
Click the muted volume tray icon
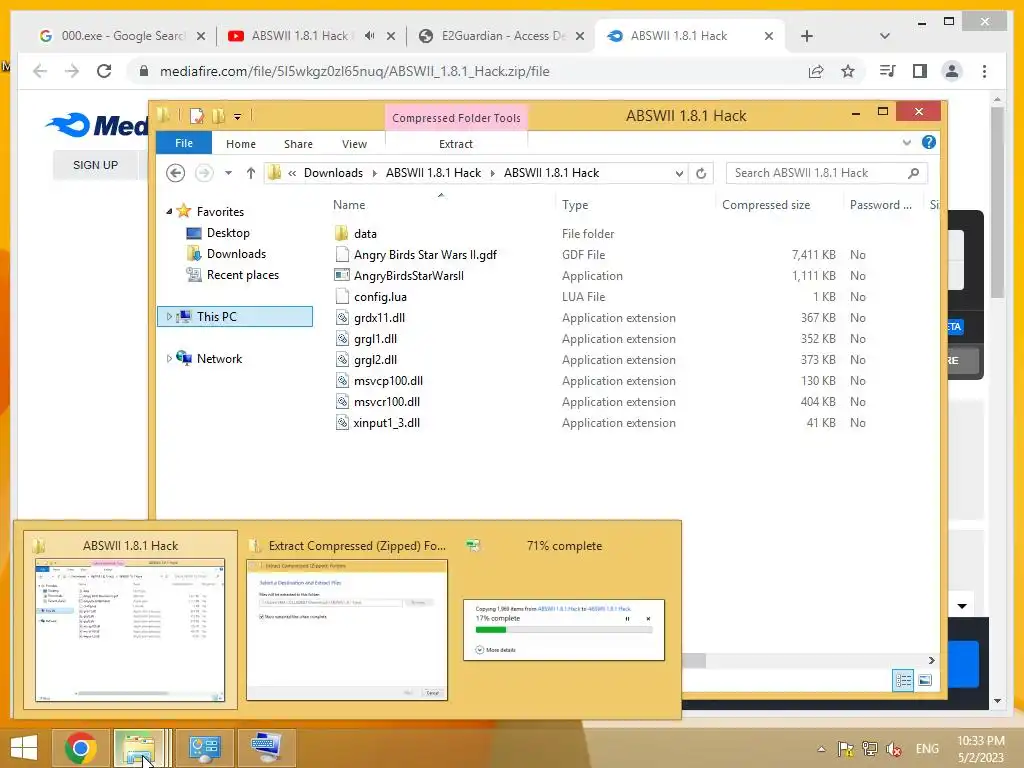point(894,749)
